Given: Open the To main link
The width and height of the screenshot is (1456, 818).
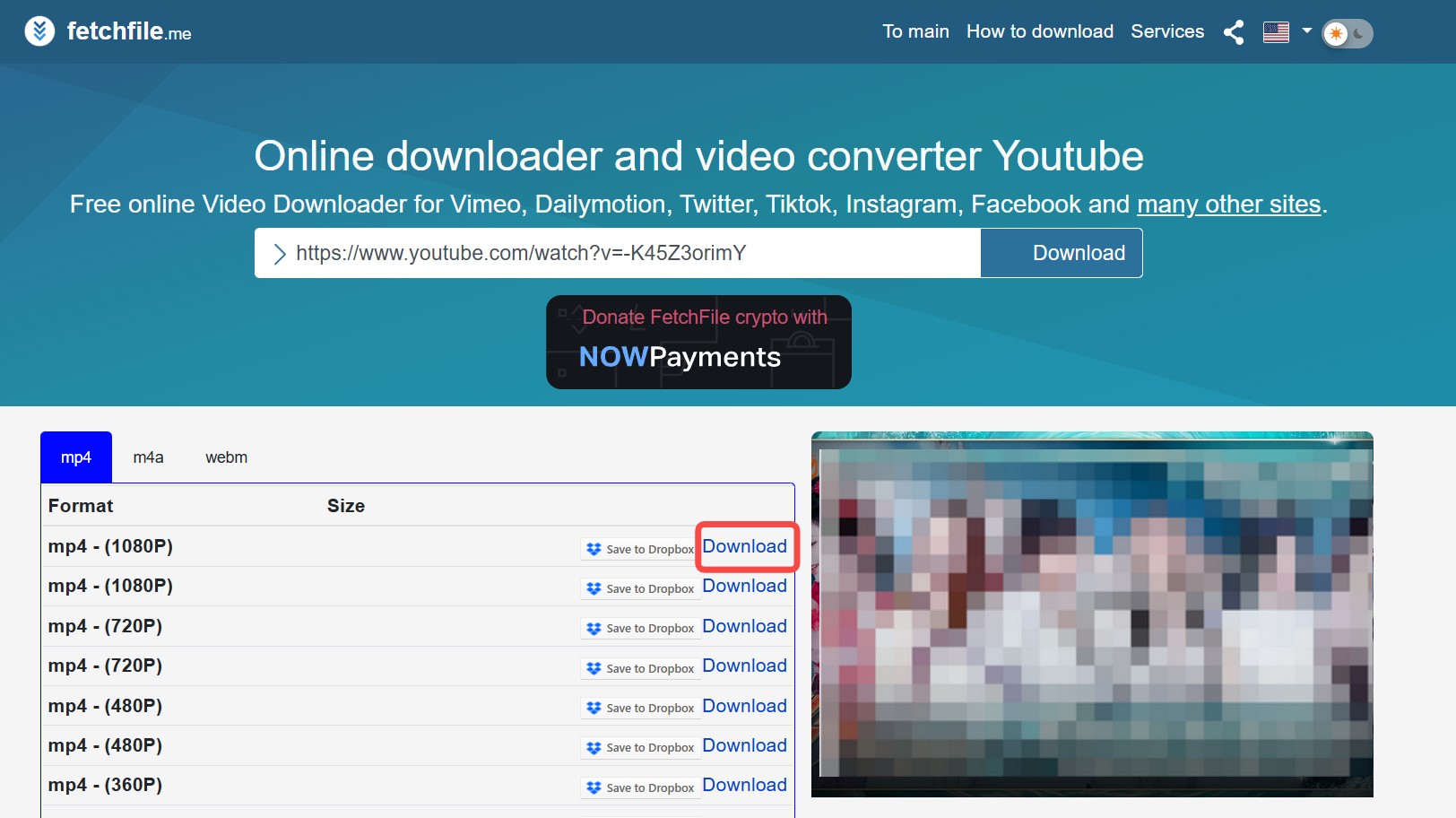Looking at the screenshot, I should (915, 31).
